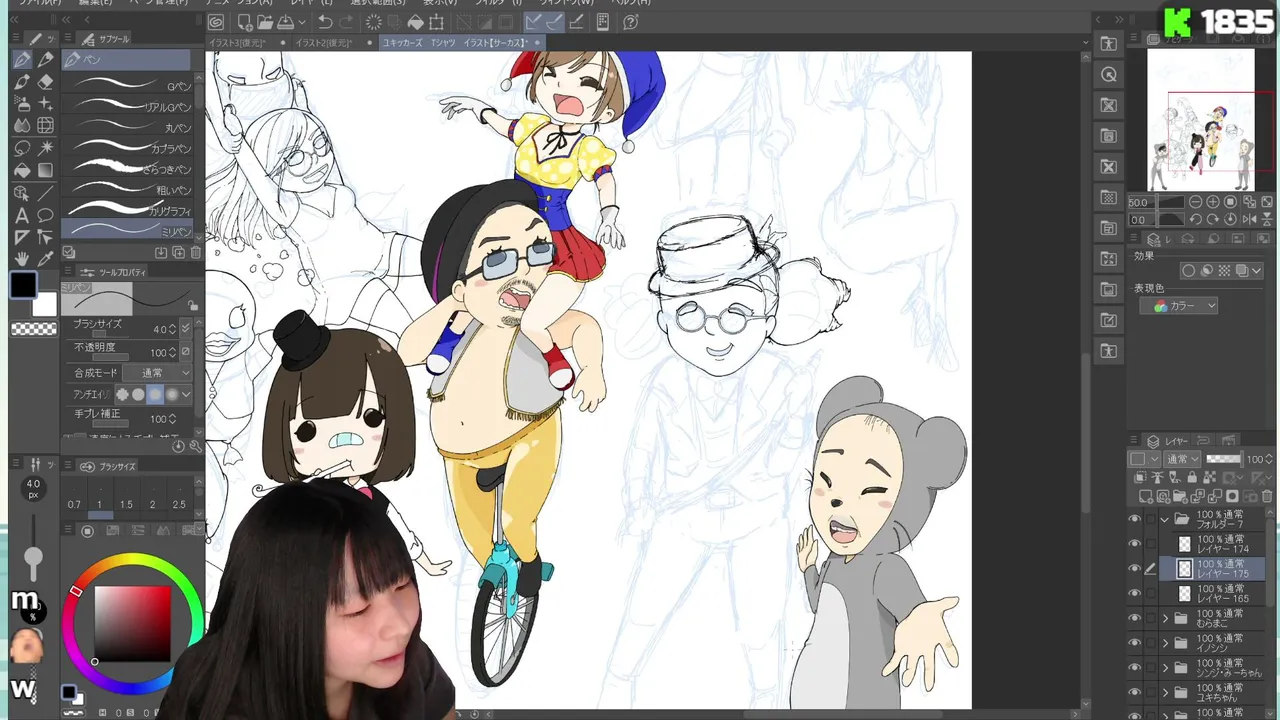Select the Lasso selection tool
The height and width of the screenshot is (720, 1280).
point(22,148)
